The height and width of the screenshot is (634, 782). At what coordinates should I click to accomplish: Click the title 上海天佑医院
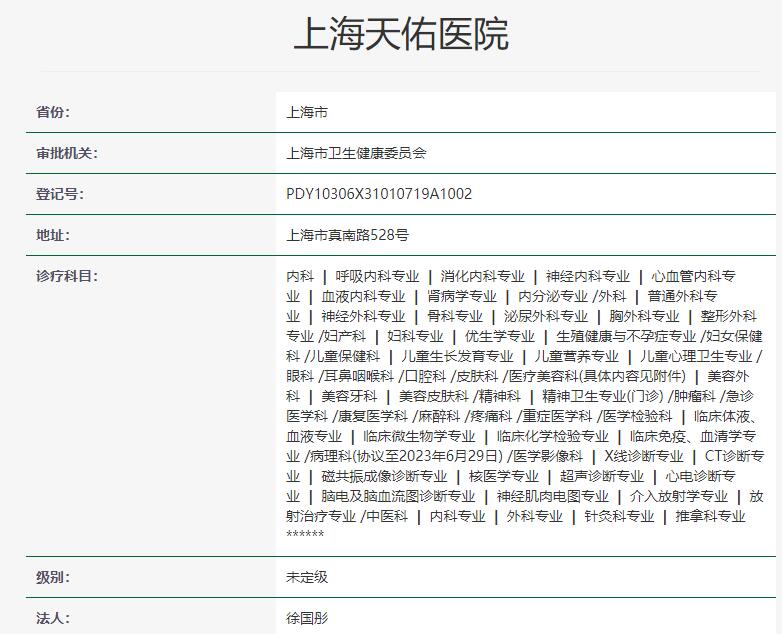pos(401,33)
